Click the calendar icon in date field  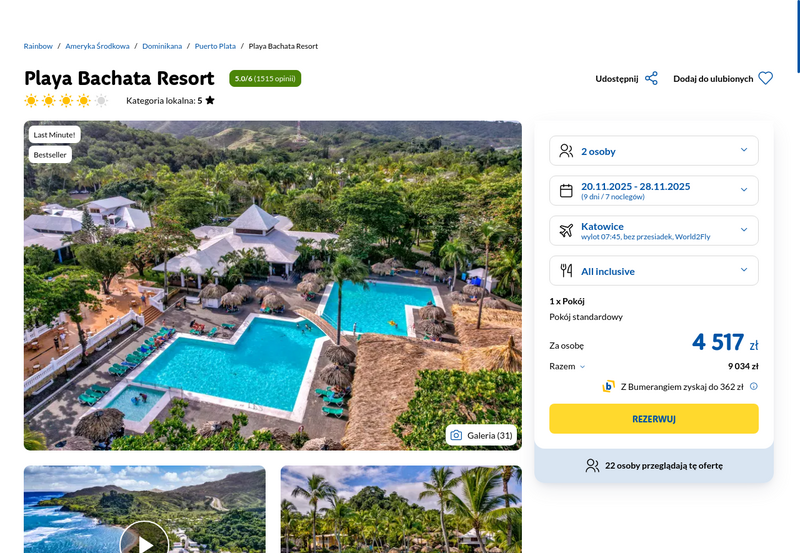566,191
